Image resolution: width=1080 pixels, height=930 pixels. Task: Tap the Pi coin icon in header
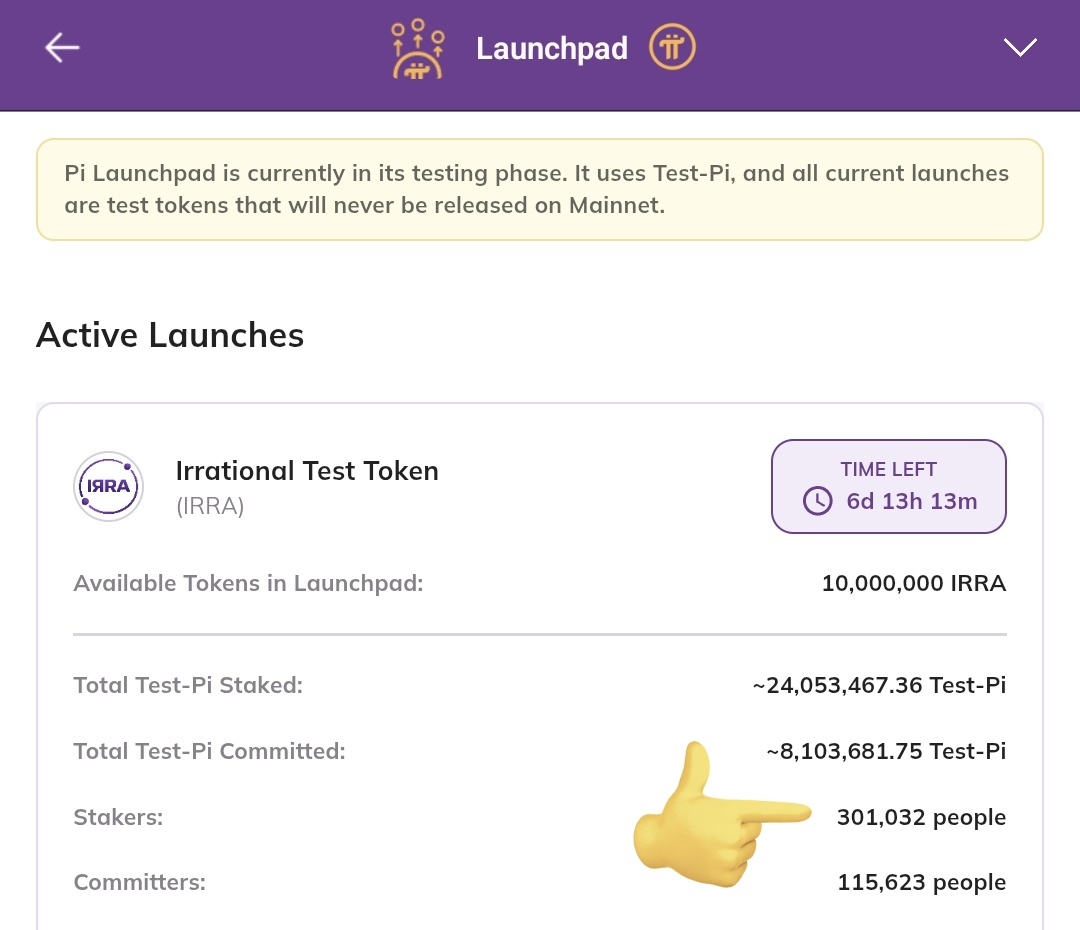[x=672, y=47]
